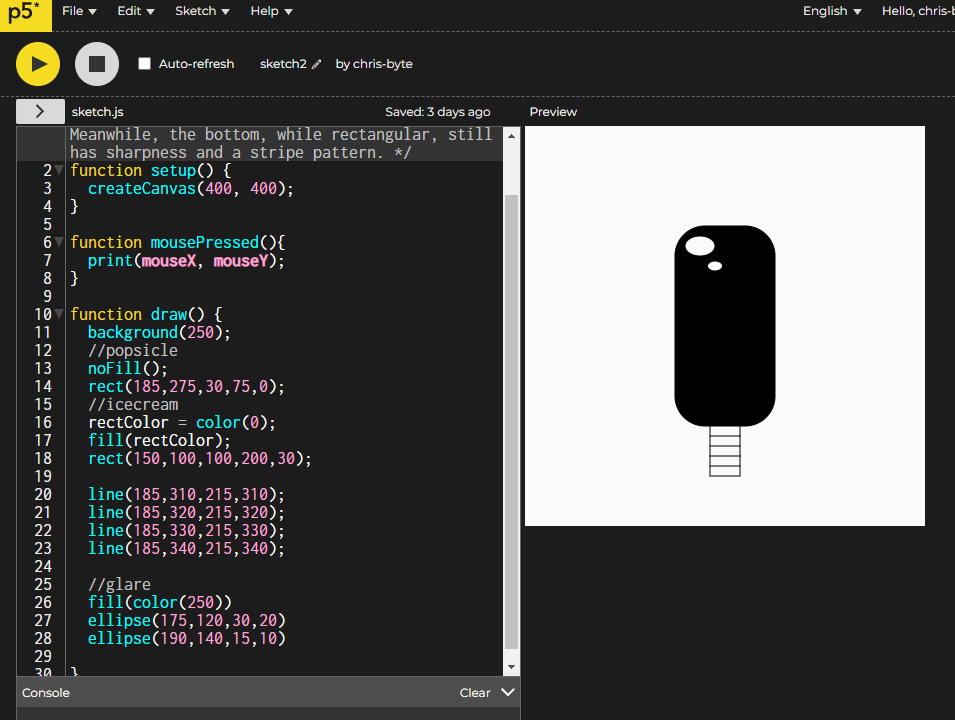Open the Sketch menu
The width and height of the screenshot is (955, 720).
tap(202, 11)
